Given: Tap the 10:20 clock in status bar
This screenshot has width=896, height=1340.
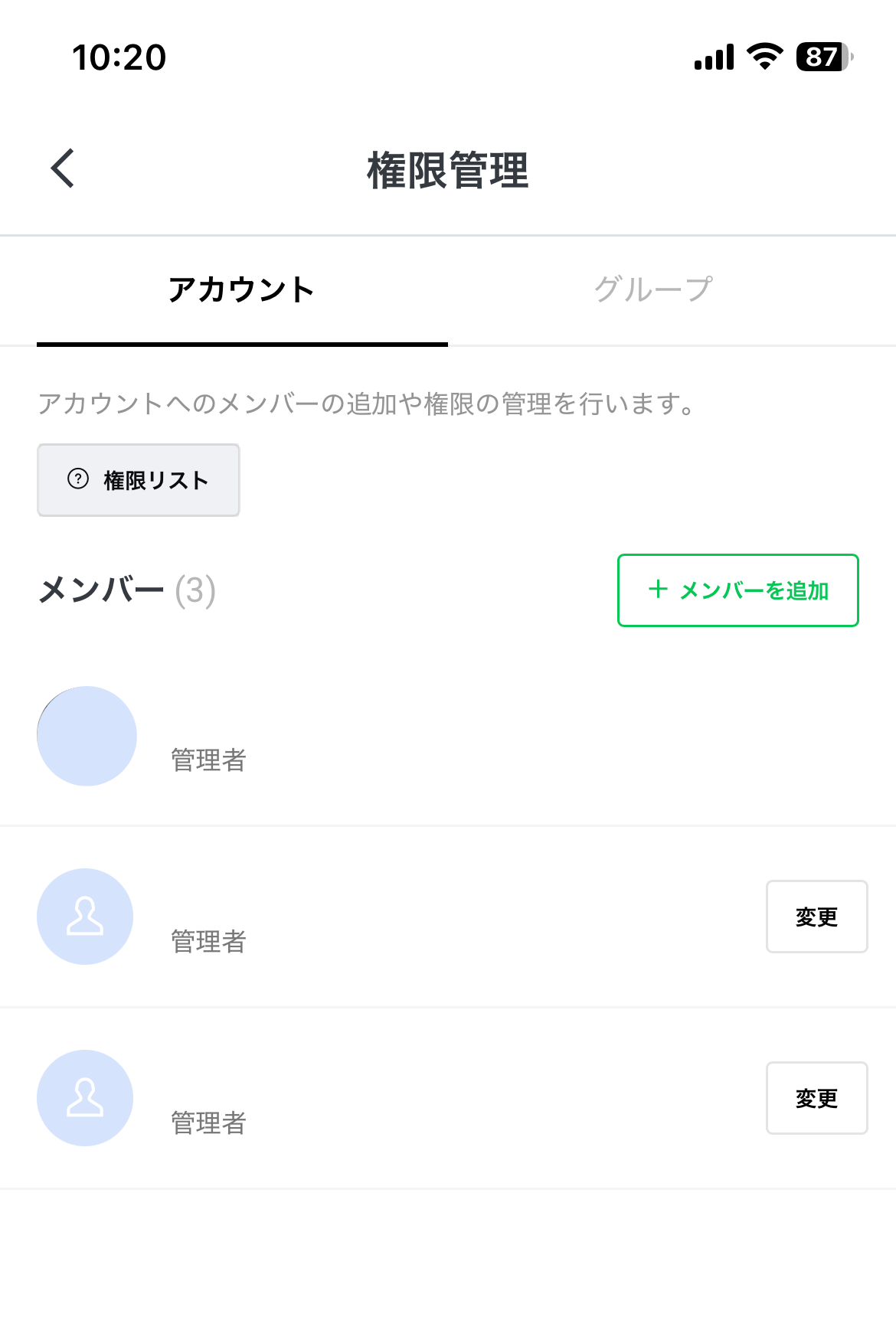Looking at the screenshot, I should coord(119,57).
